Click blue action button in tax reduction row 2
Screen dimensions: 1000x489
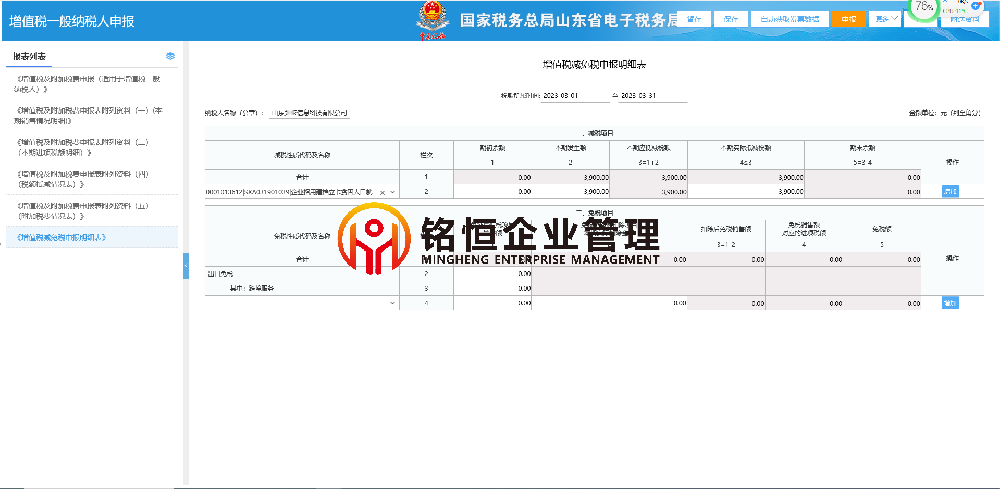[950, 191]
